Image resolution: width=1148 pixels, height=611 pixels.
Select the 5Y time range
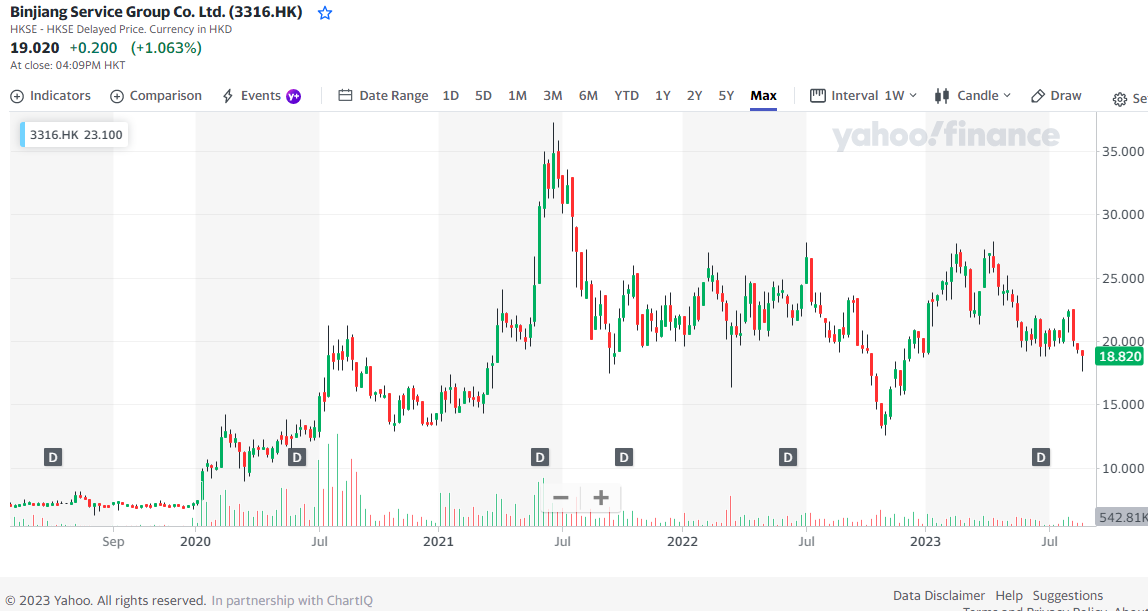click(726, 96)
